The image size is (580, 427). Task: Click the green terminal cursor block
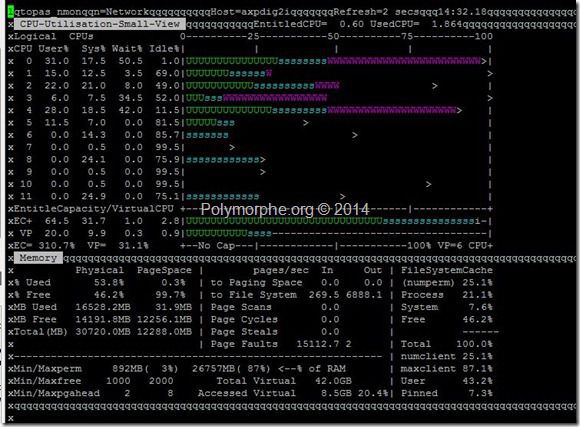(x=11, y=12)
